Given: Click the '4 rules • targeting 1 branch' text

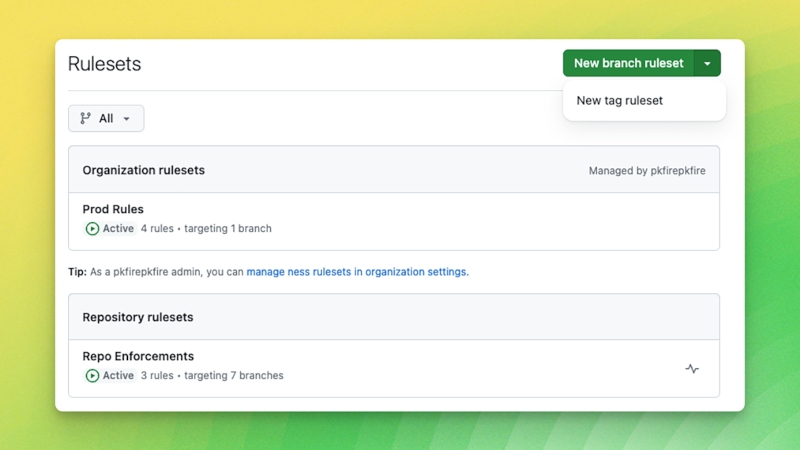Looking at the screenshot, I should click(206, 229).
